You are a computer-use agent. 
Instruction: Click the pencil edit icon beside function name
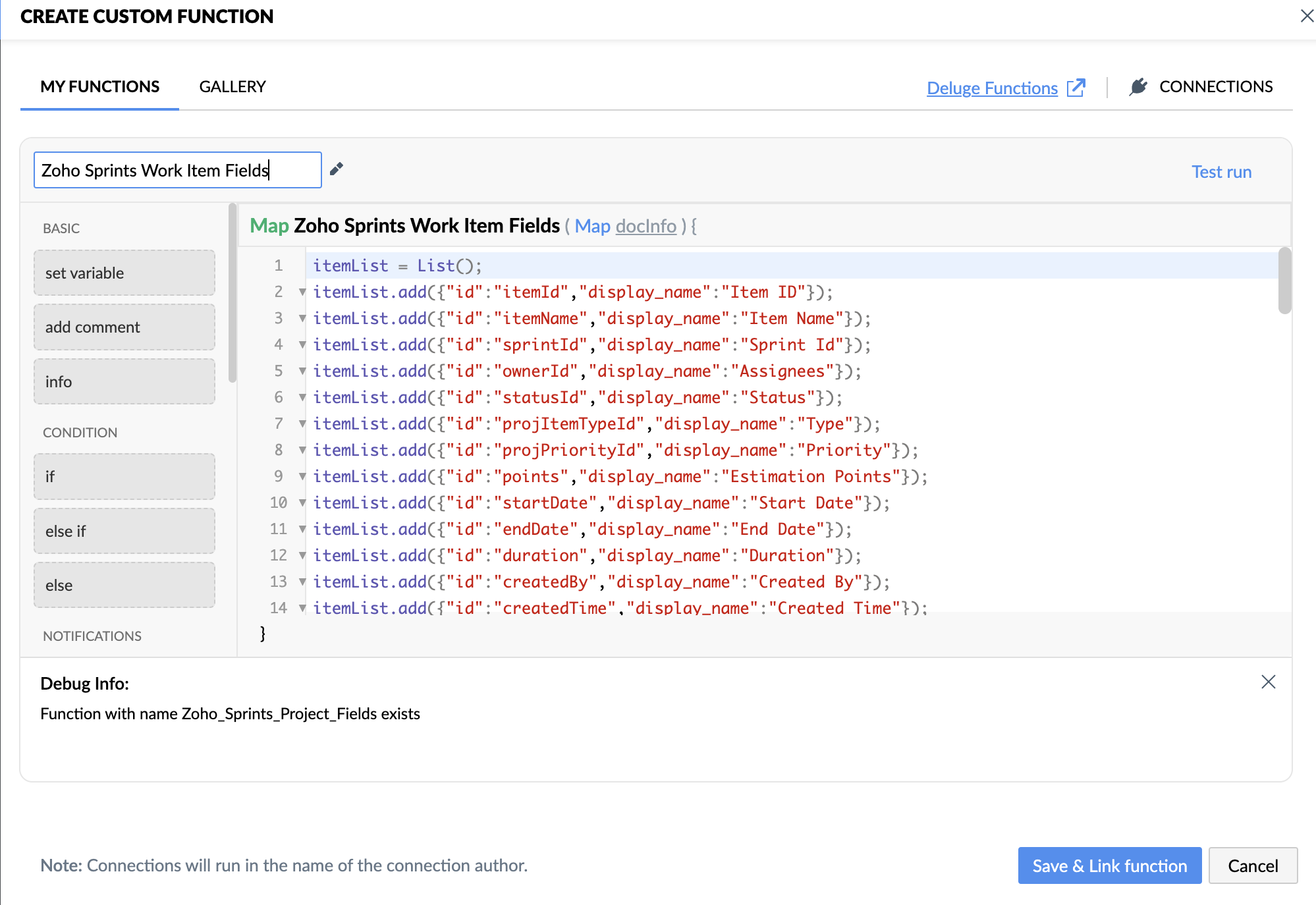pos(337,169)
